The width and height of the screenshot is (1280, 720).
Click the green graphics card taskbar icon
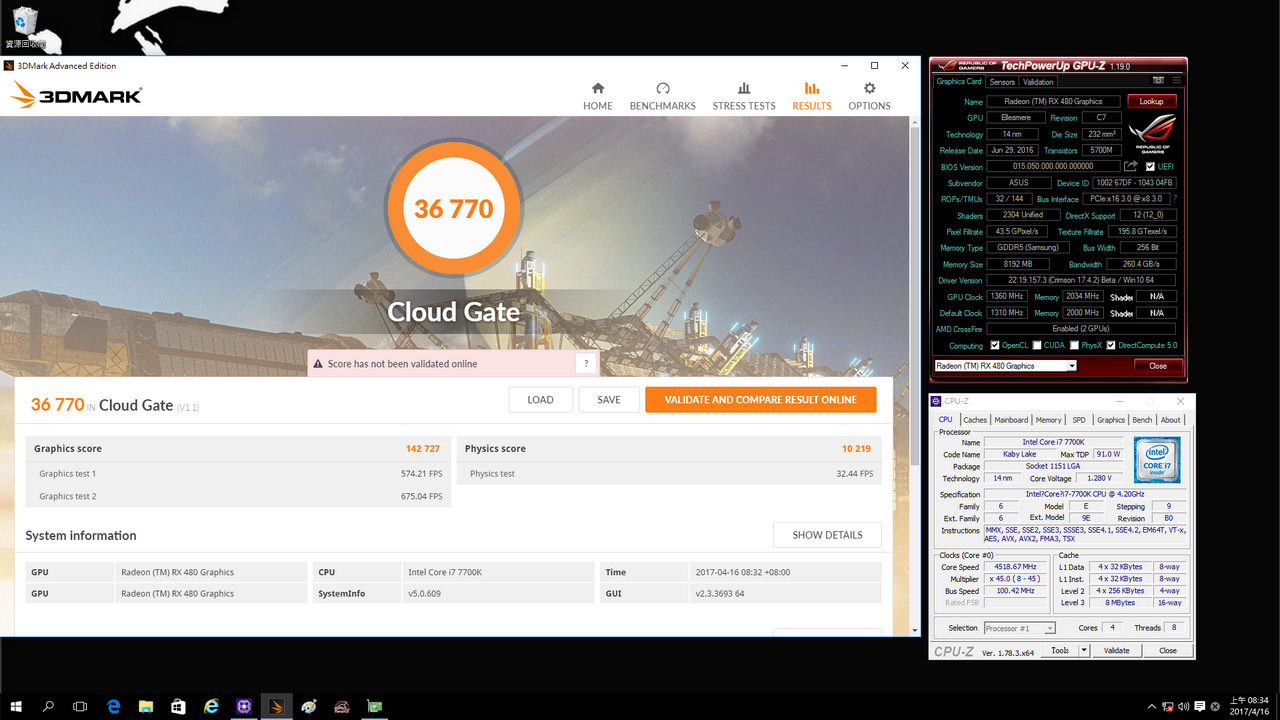coord(374,706)
